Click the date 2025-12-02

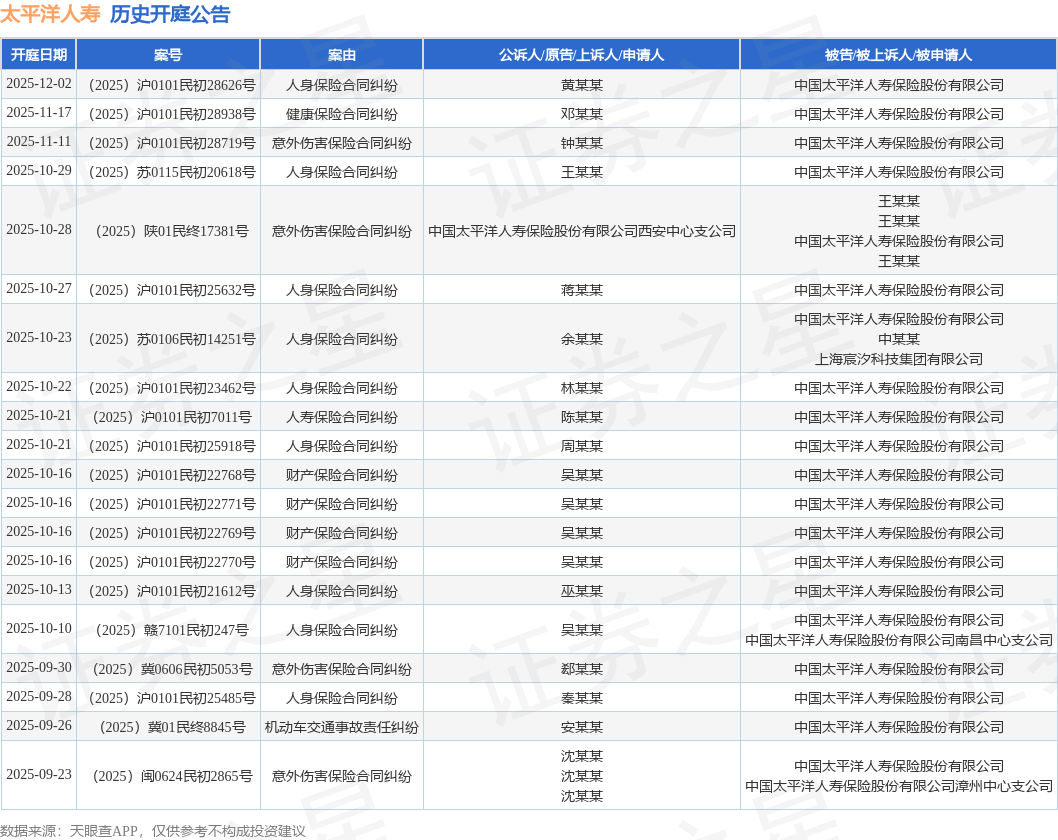tap(38, 84)
